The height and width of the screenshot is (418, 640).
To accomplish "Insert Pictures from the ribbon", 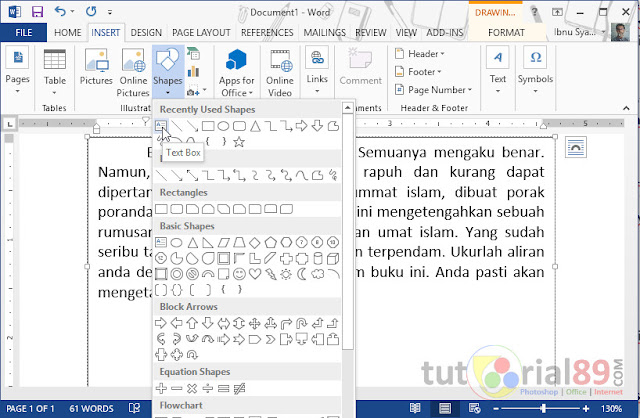I will coord(96,67).
